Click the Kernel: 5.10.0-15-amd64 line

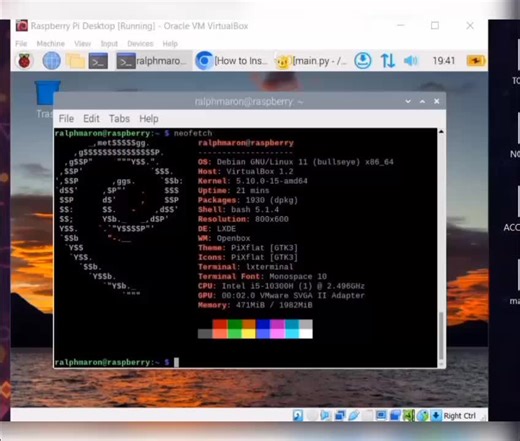click(253, 181)
